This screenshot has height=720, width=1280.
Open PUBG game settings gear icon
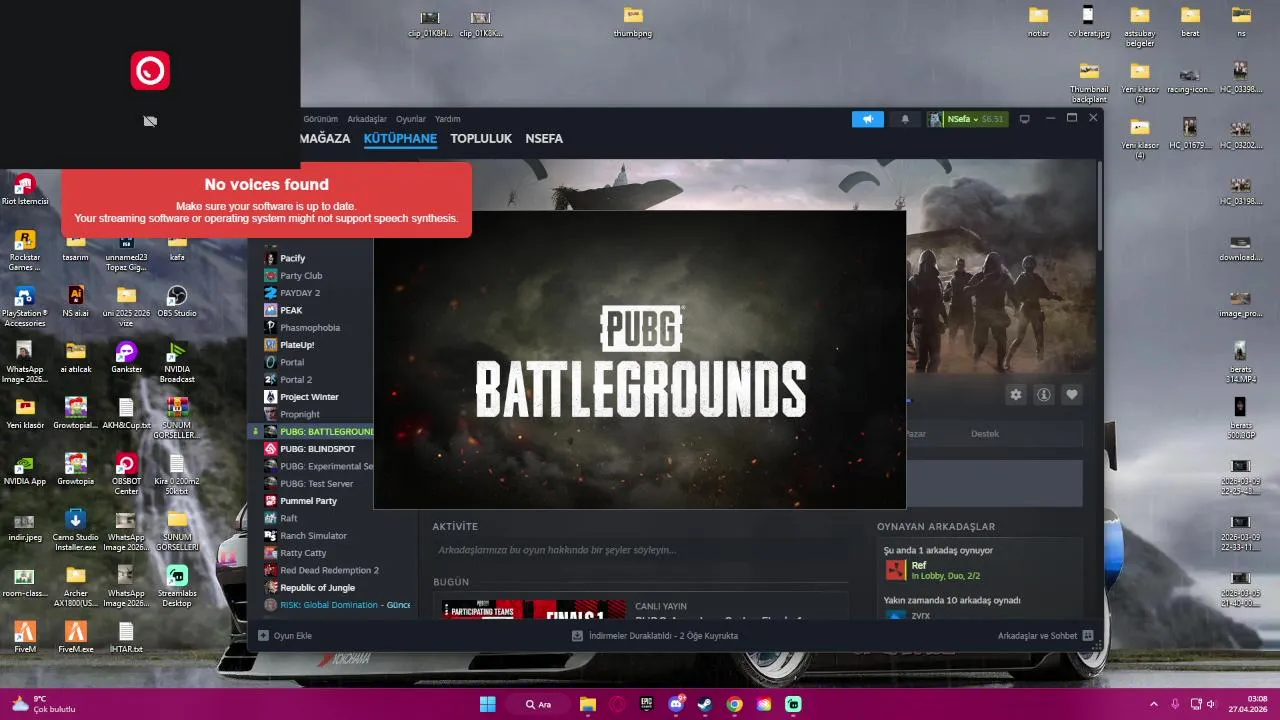[x=1016, y=395]
